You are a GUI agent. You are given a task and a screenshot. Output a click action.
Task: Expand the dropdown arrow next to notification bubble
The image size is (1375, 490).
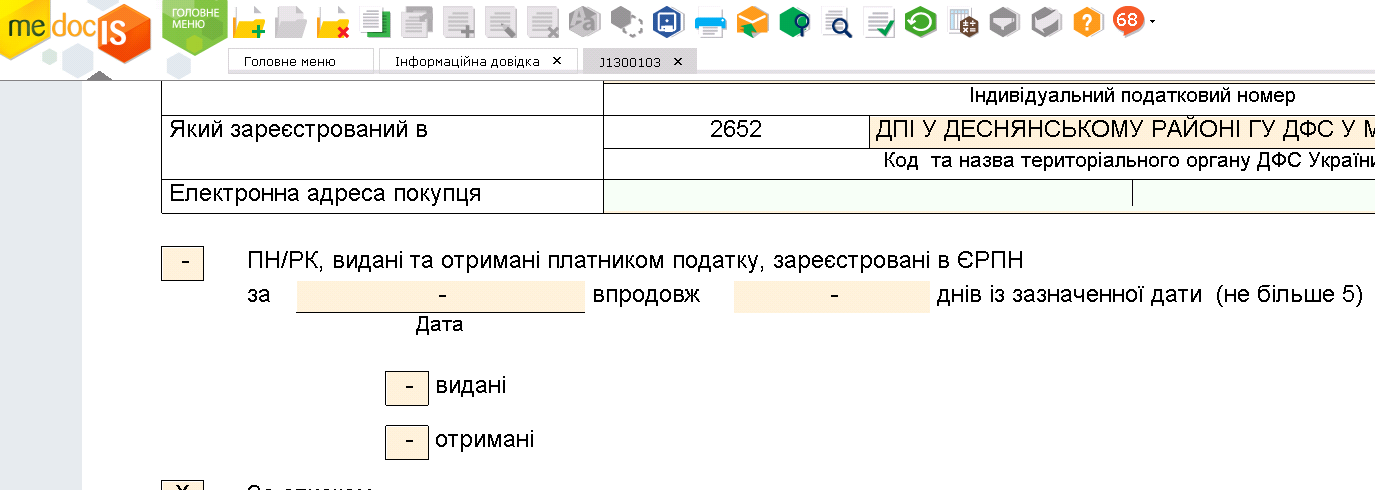1153,21
